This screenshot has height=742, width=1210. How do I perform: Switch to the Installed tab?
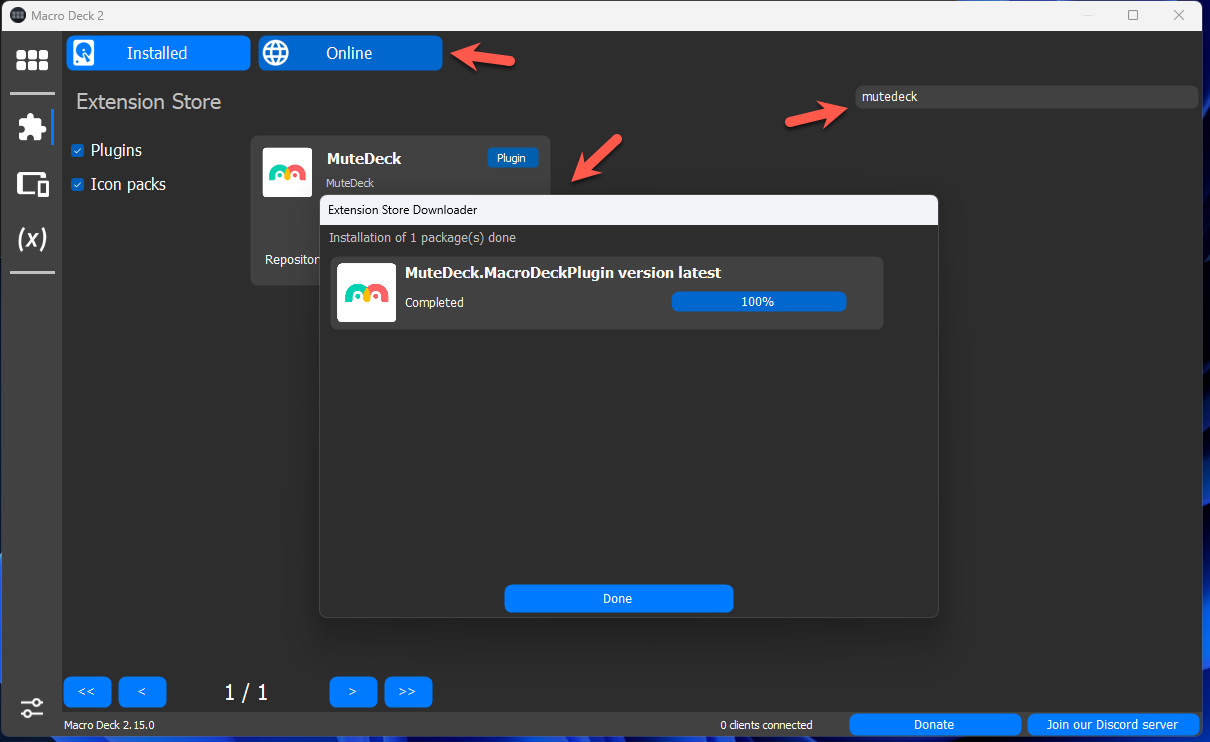tap(158, 53)
